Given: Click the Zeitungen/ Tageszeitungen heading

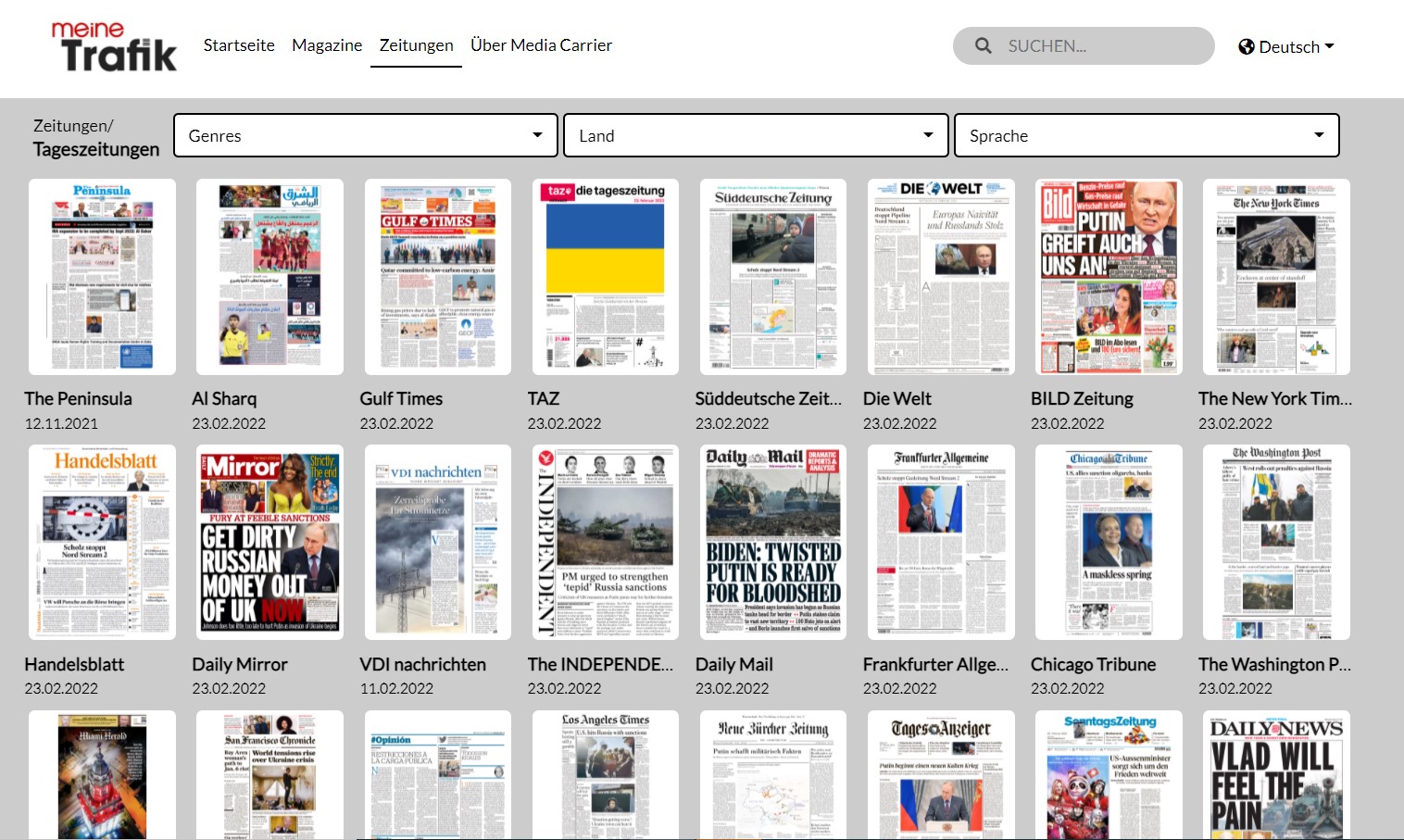Looking at the screenshot, I should click(96, 137).
